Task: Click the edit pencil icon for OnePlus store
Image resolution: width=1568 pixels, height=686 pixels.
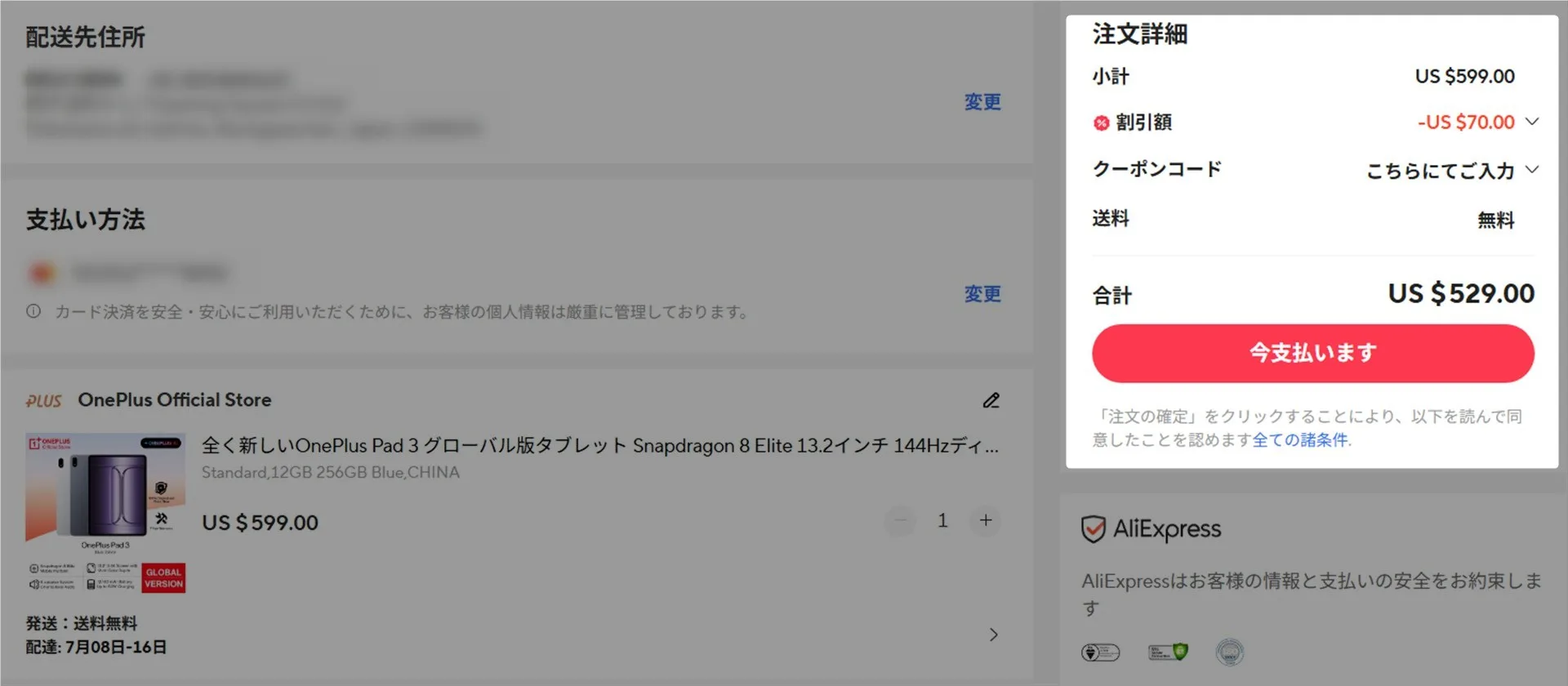Action: 991,400
